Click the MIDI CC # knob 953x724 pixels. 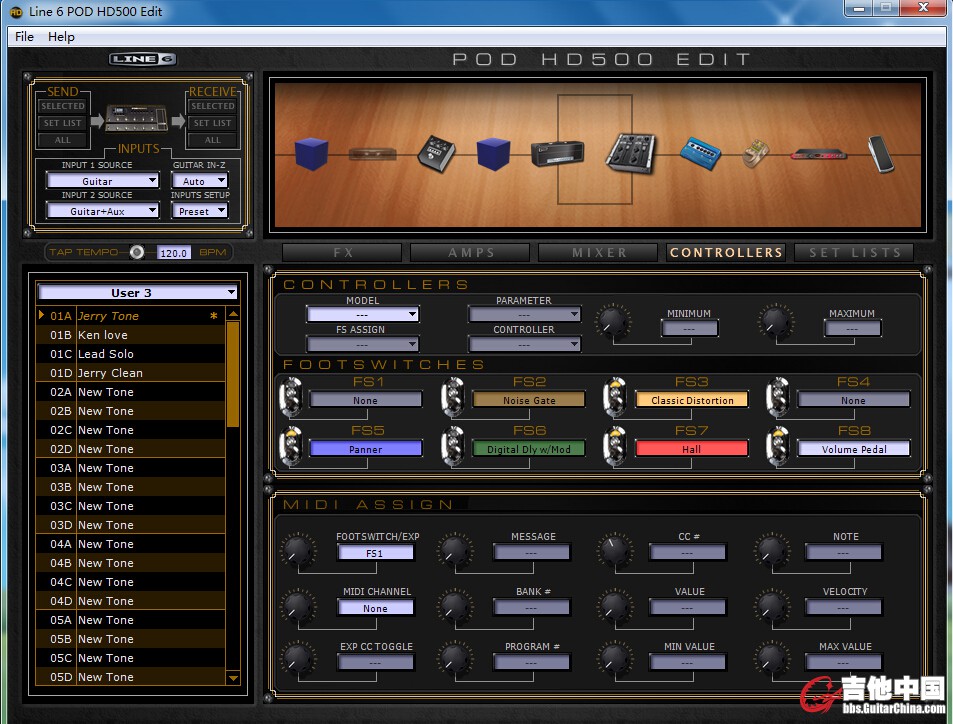(615, 551)
